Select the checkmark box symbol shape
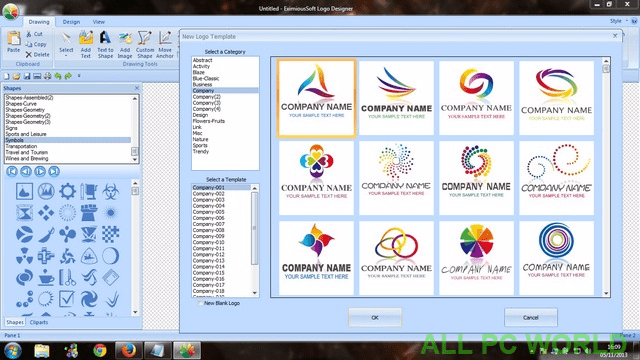Screen dimensions: 640x360 click(67, 299)
